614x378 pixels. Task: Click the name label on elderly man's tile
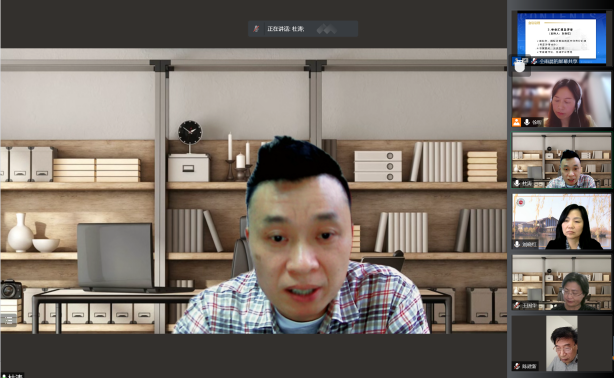coord(529,366)
